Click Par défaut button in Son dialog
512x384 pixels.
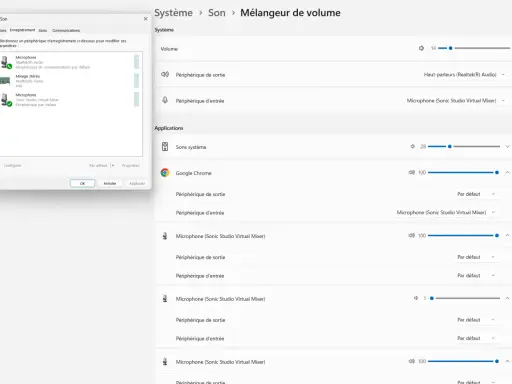tap(98, 165)
